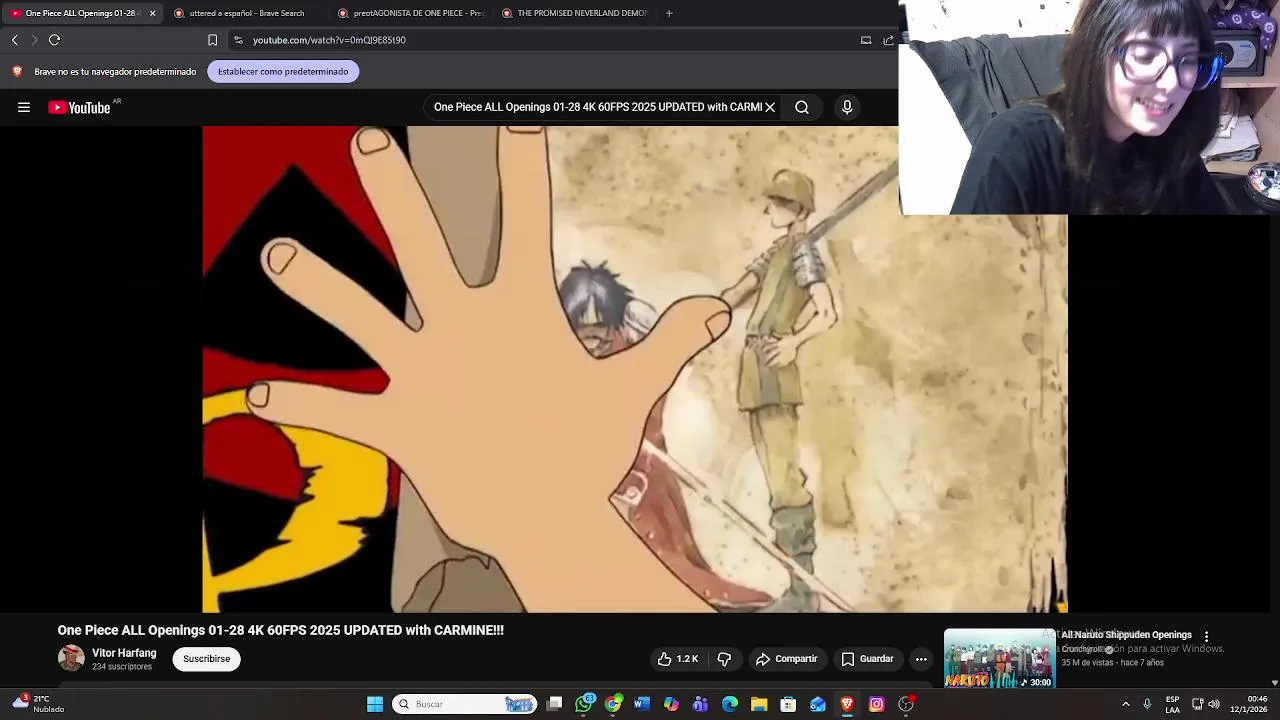
Task: Click '234 suscriptores' under channel name
Action: (x=122, y=667)
